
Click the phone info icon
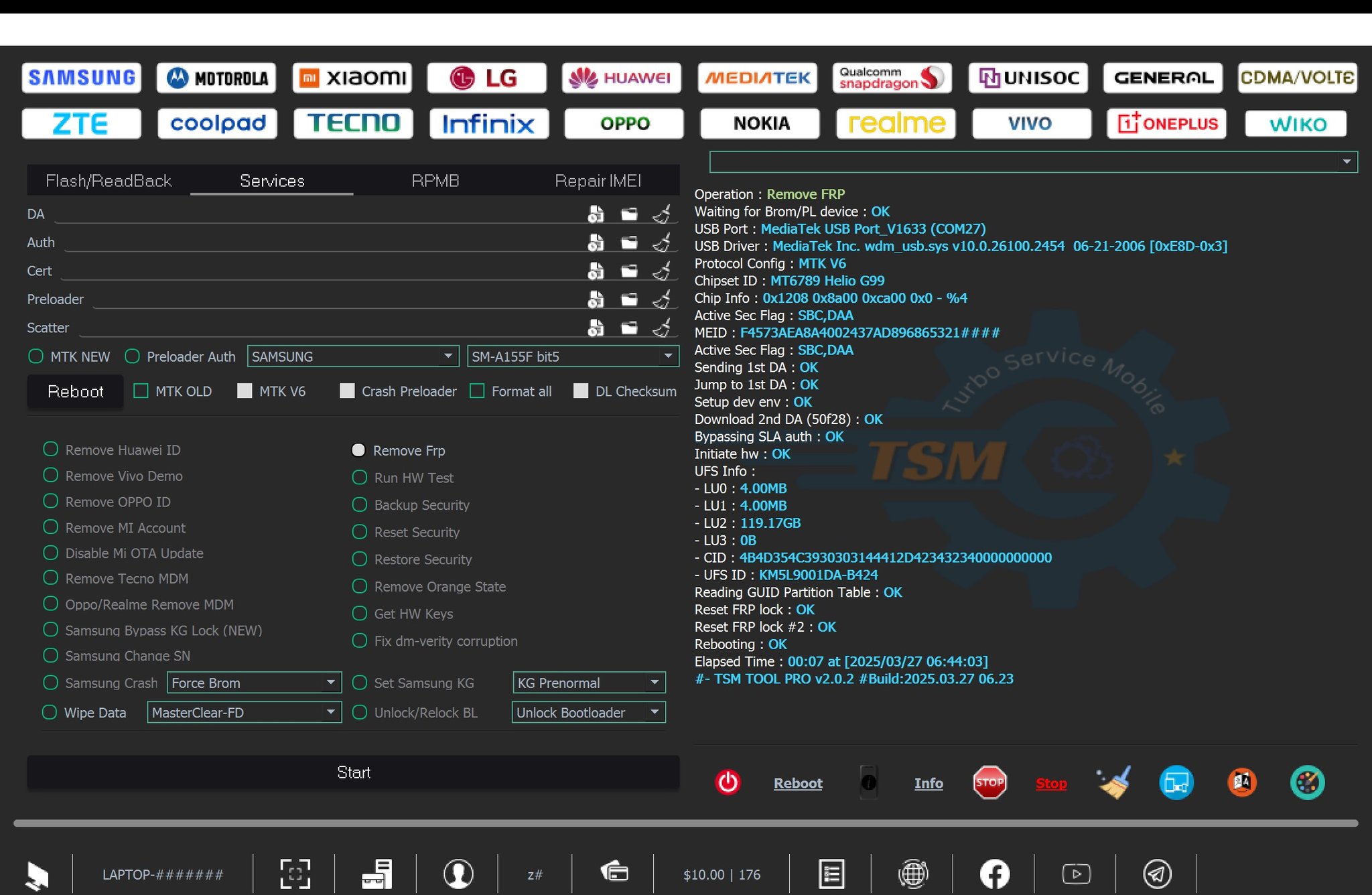coord(869,782)
